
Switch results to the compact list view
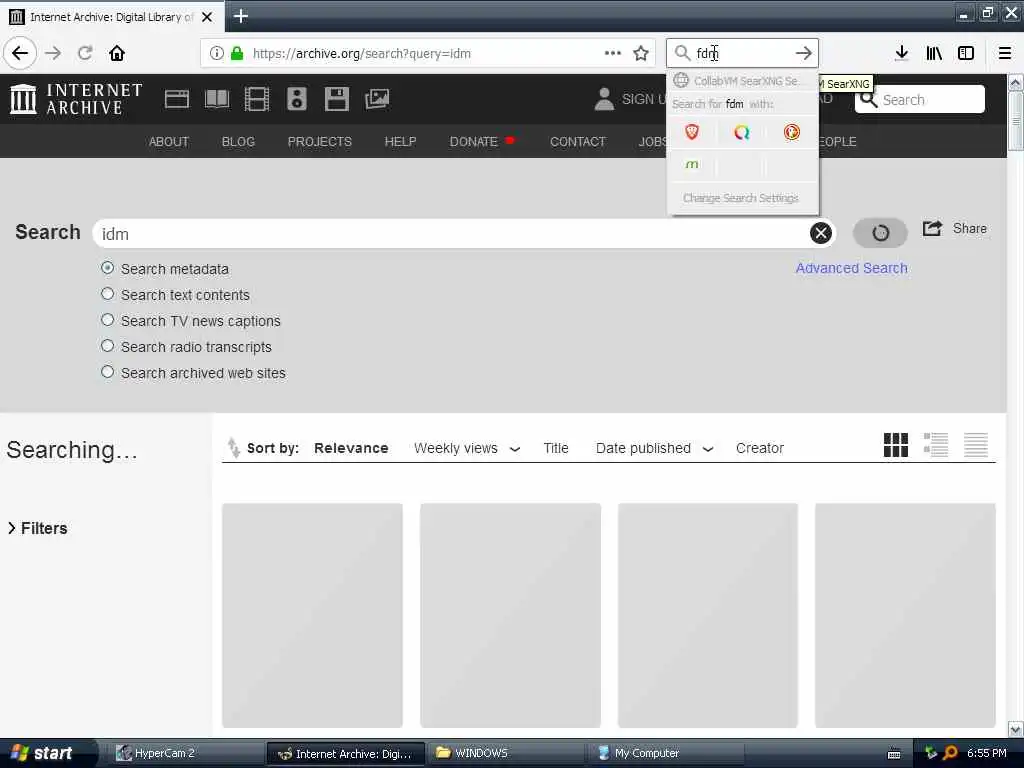click(976, 445)
